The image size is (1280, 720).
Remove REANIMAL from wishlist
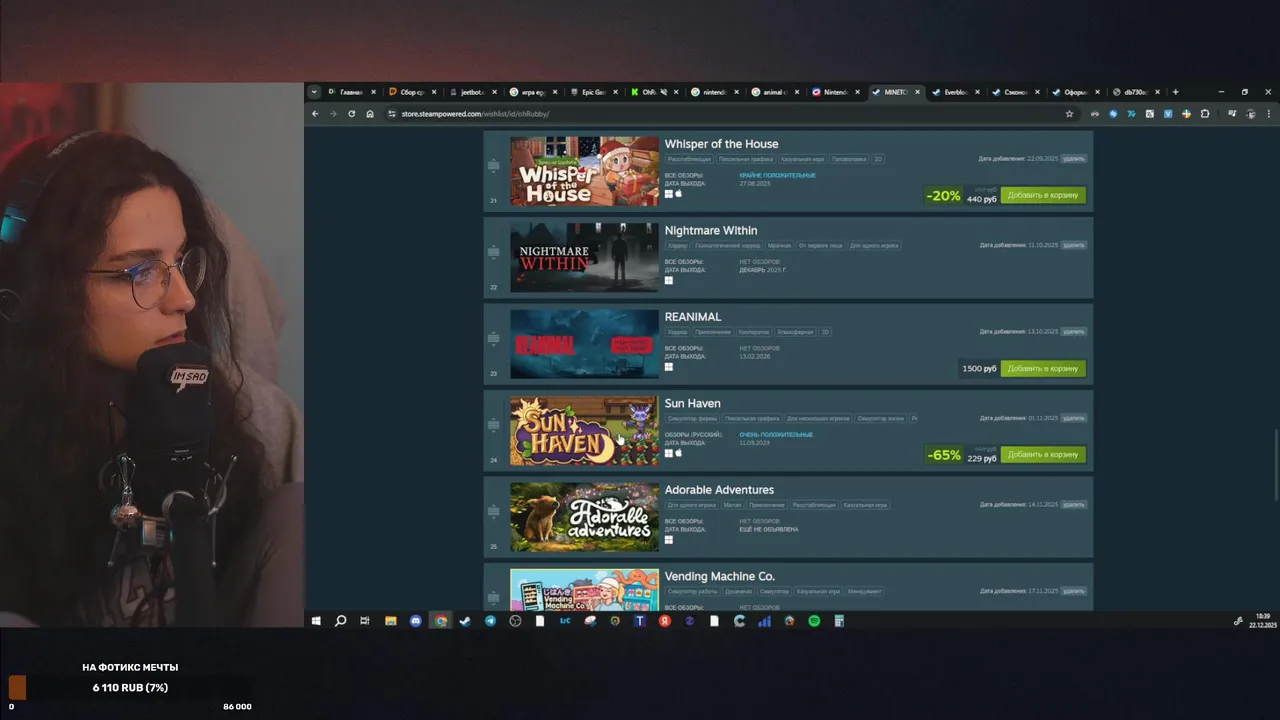pos(1073,331)
